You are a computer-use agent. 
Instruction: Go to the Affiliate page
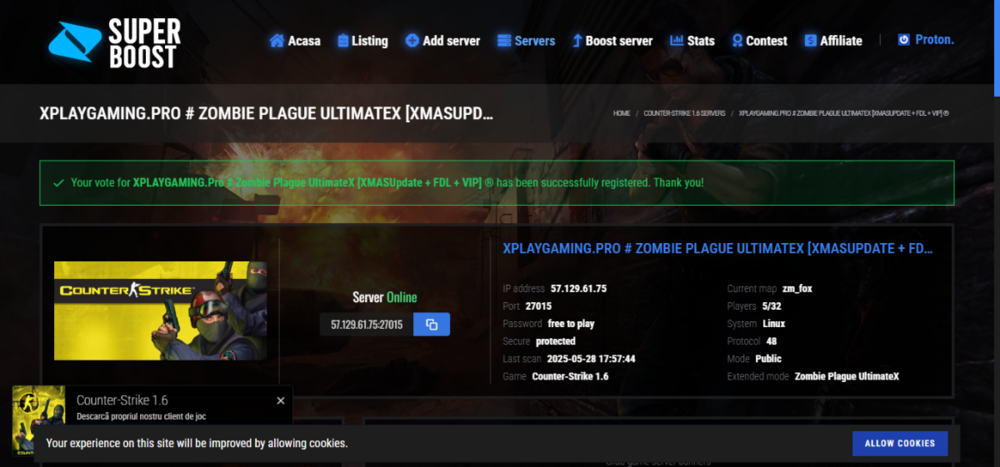pos(832,41)
